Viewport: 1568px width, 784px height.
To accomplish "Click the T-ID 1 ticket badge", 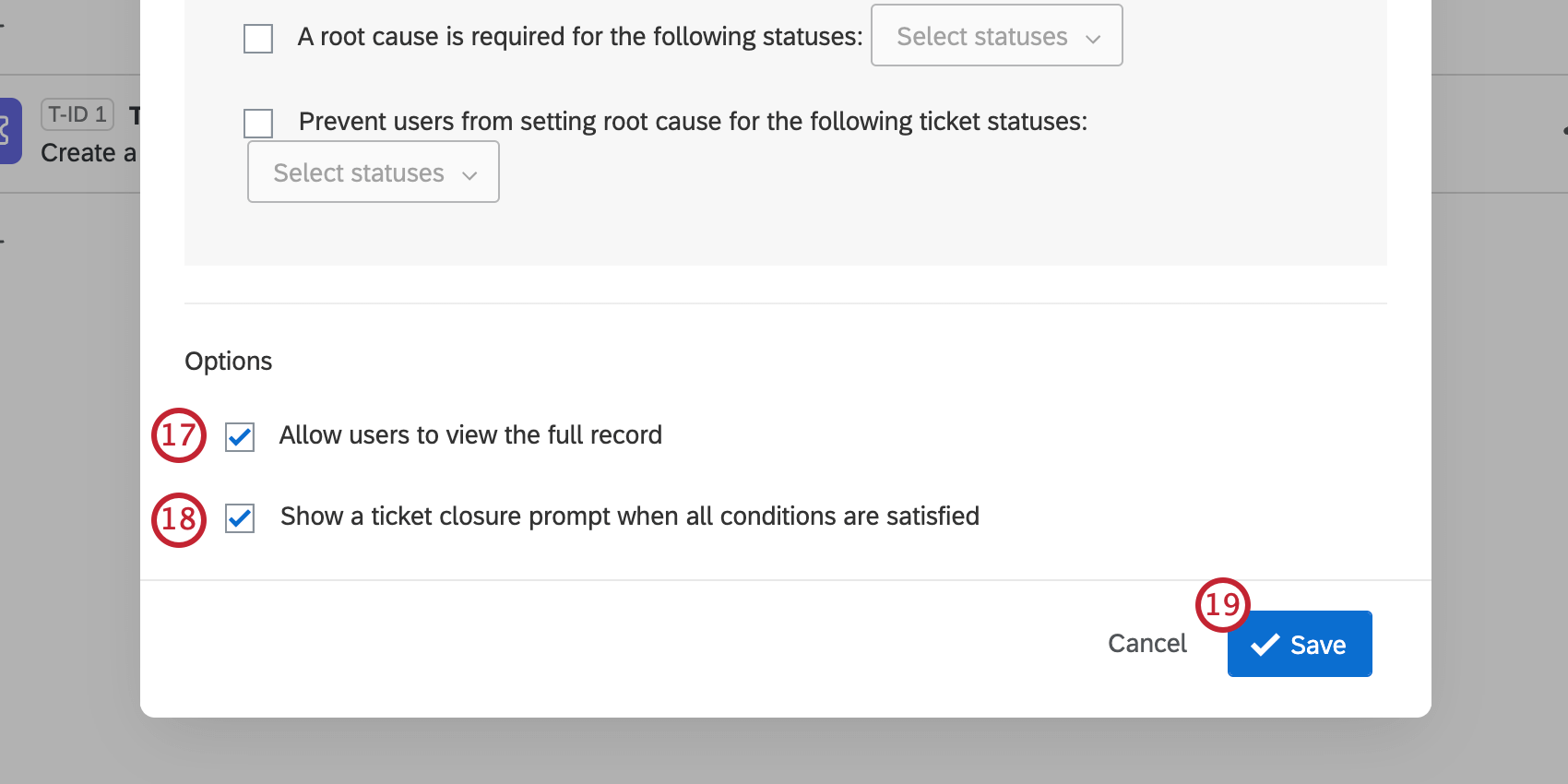I will click(77, 113).
